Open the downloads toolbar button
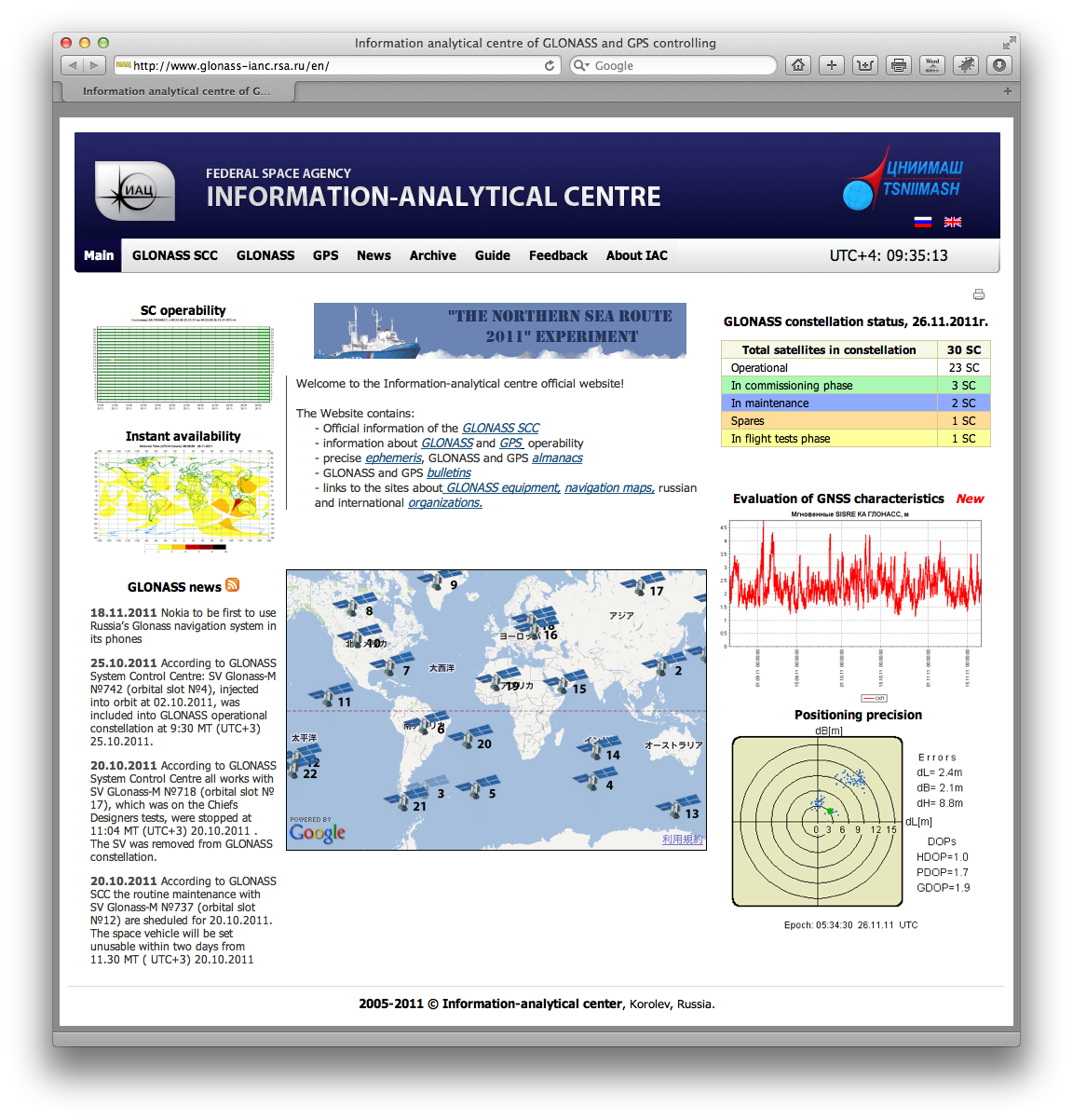Image resolution: width=1073 pixels, height=1120 pixels. 999,65
